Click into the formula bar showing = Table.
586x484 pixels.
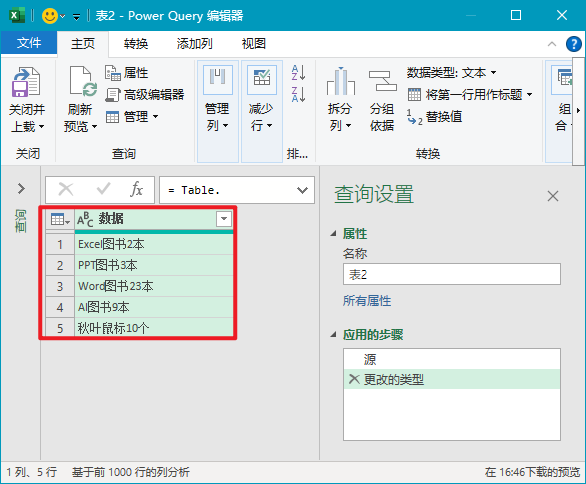coord(228,190)
